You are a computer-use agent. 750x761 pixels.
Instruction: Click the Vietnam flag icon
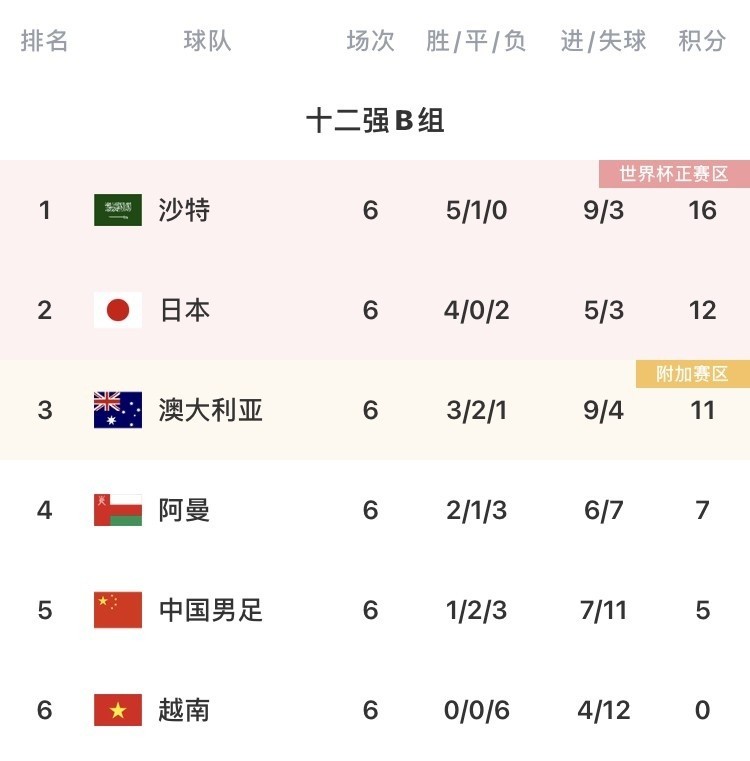click(x=118, y=710)
